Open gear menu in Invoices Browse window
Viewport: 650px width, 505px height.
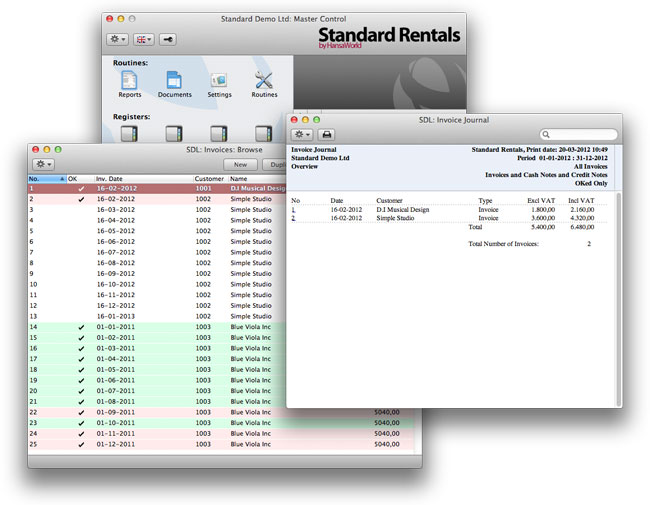[x=43, y=164]
